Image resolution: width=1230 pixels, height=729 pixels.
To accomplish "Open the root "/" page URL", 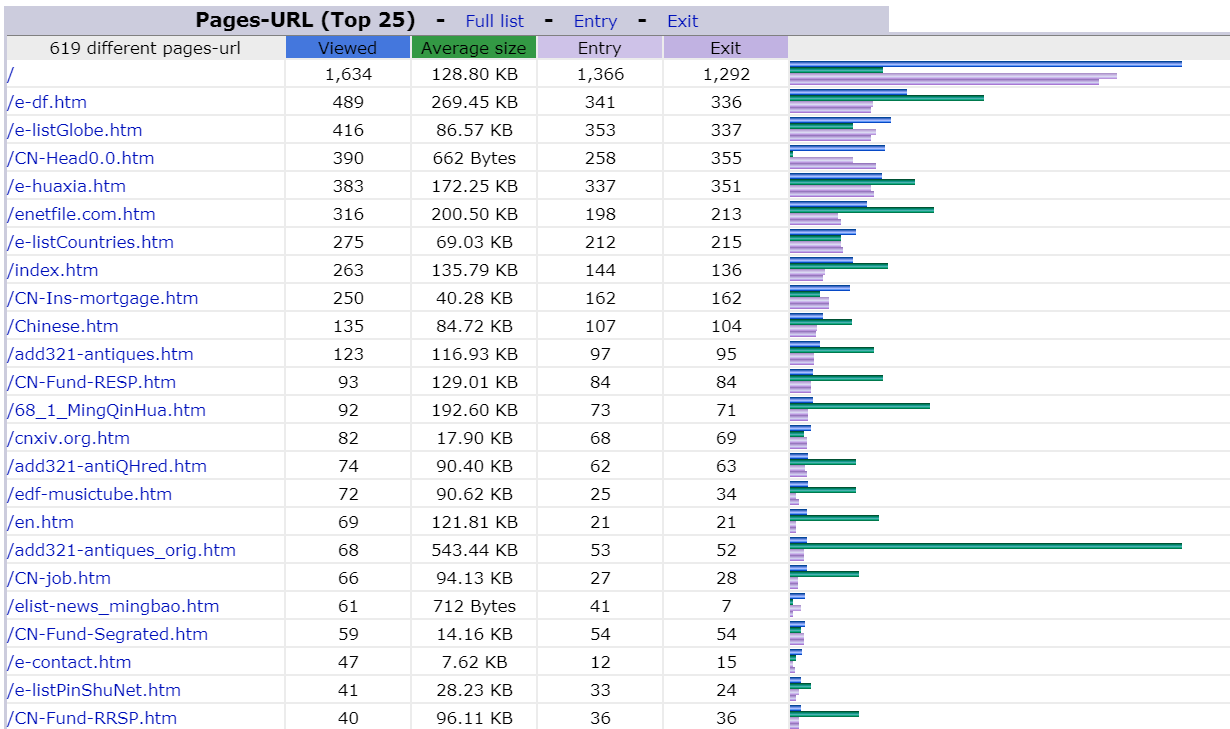I will 10,74.
